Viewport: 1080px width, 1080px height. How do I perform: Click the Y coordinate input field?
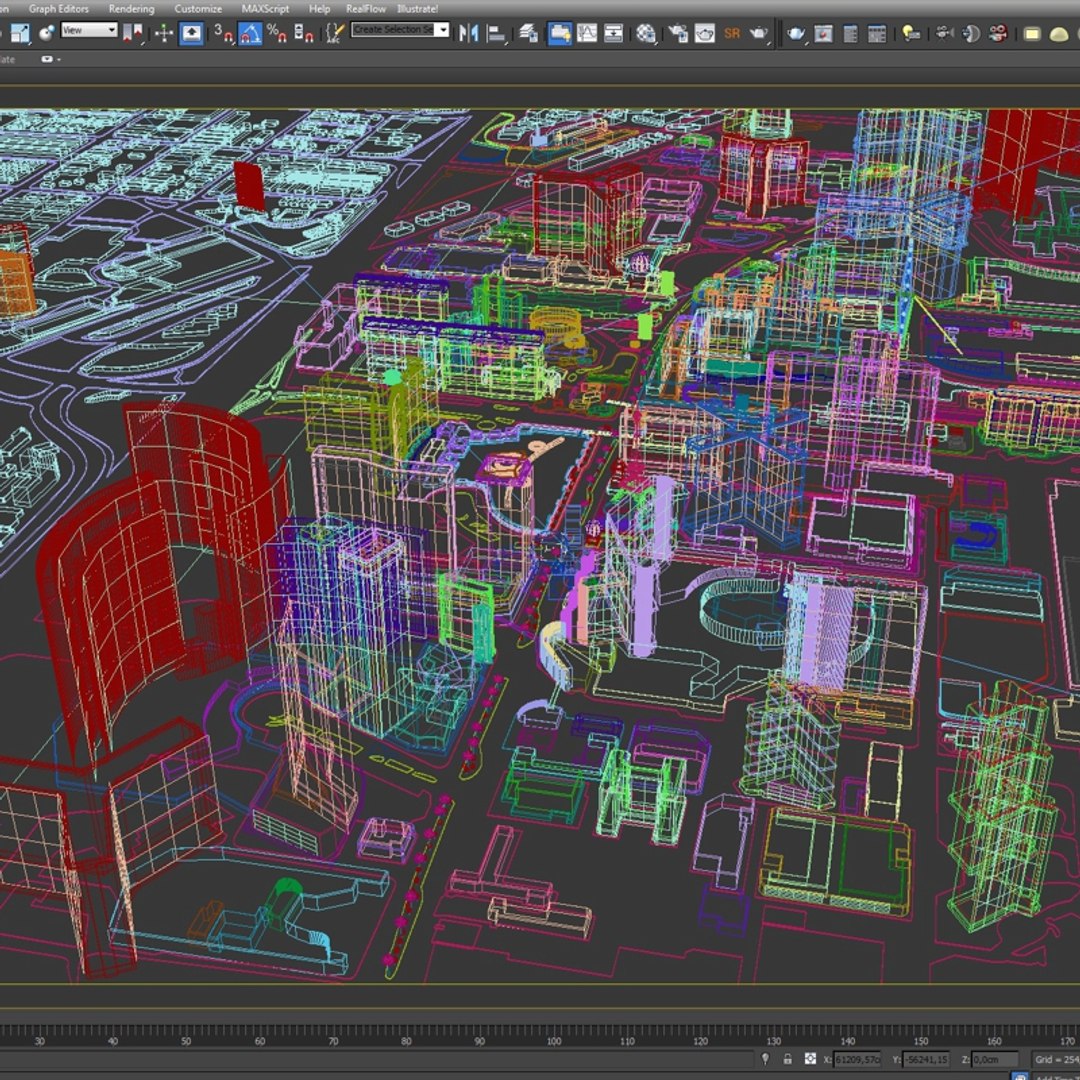point(926,1059)
